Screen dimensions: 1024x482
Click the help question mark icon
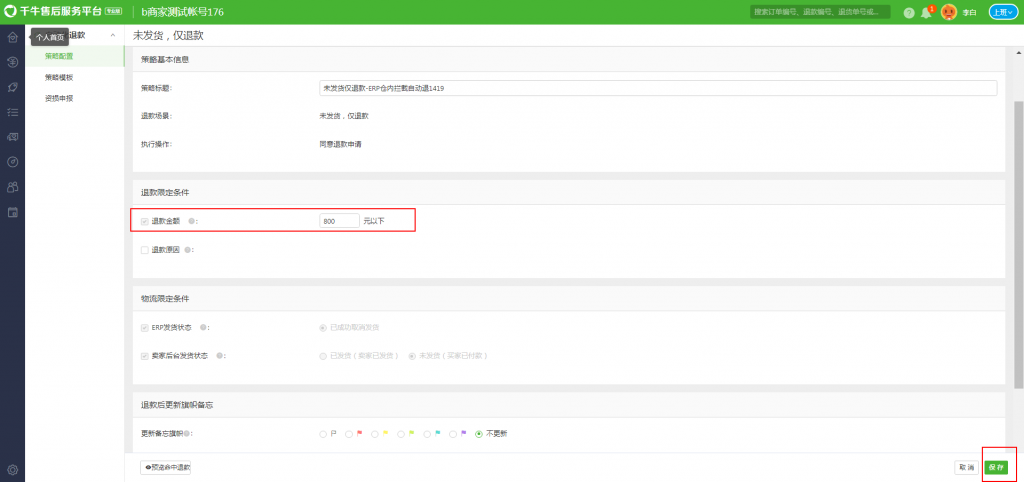coord(909,12)
